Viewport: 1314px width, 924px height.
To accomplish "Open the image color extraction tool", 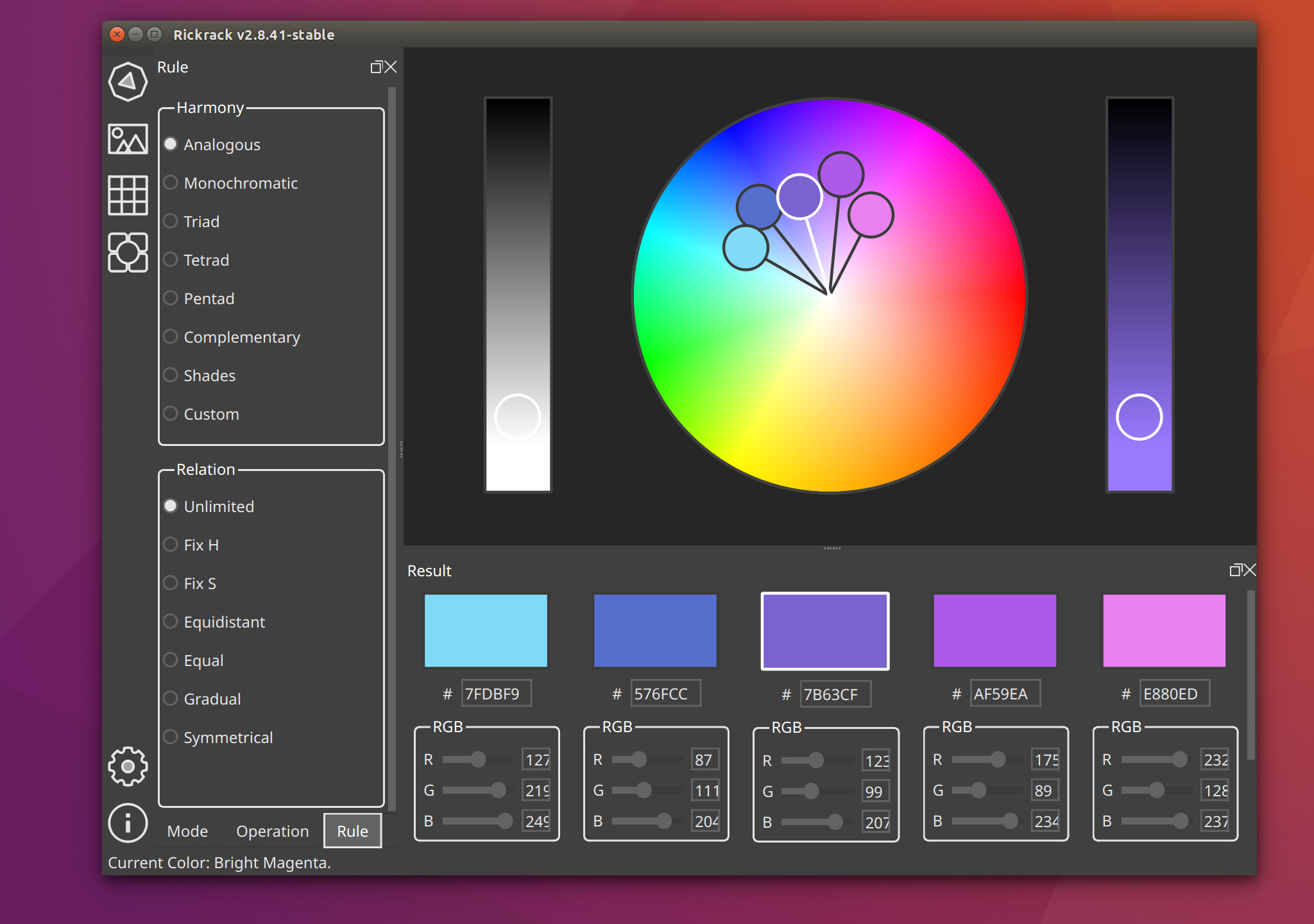I will coord(128,139).
